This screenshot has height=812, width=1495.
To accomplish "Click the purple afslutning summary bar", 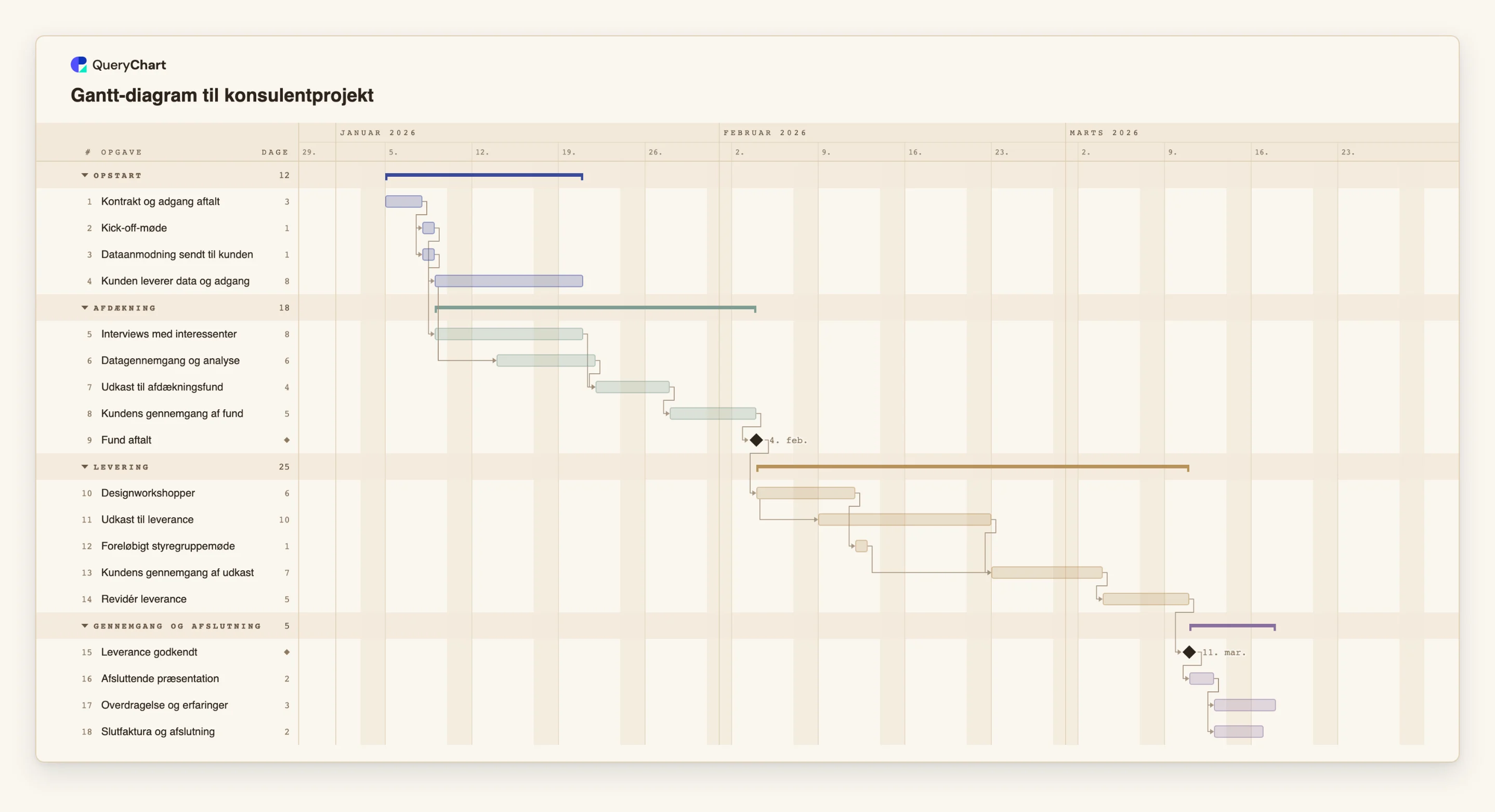I will (1232, 626).
